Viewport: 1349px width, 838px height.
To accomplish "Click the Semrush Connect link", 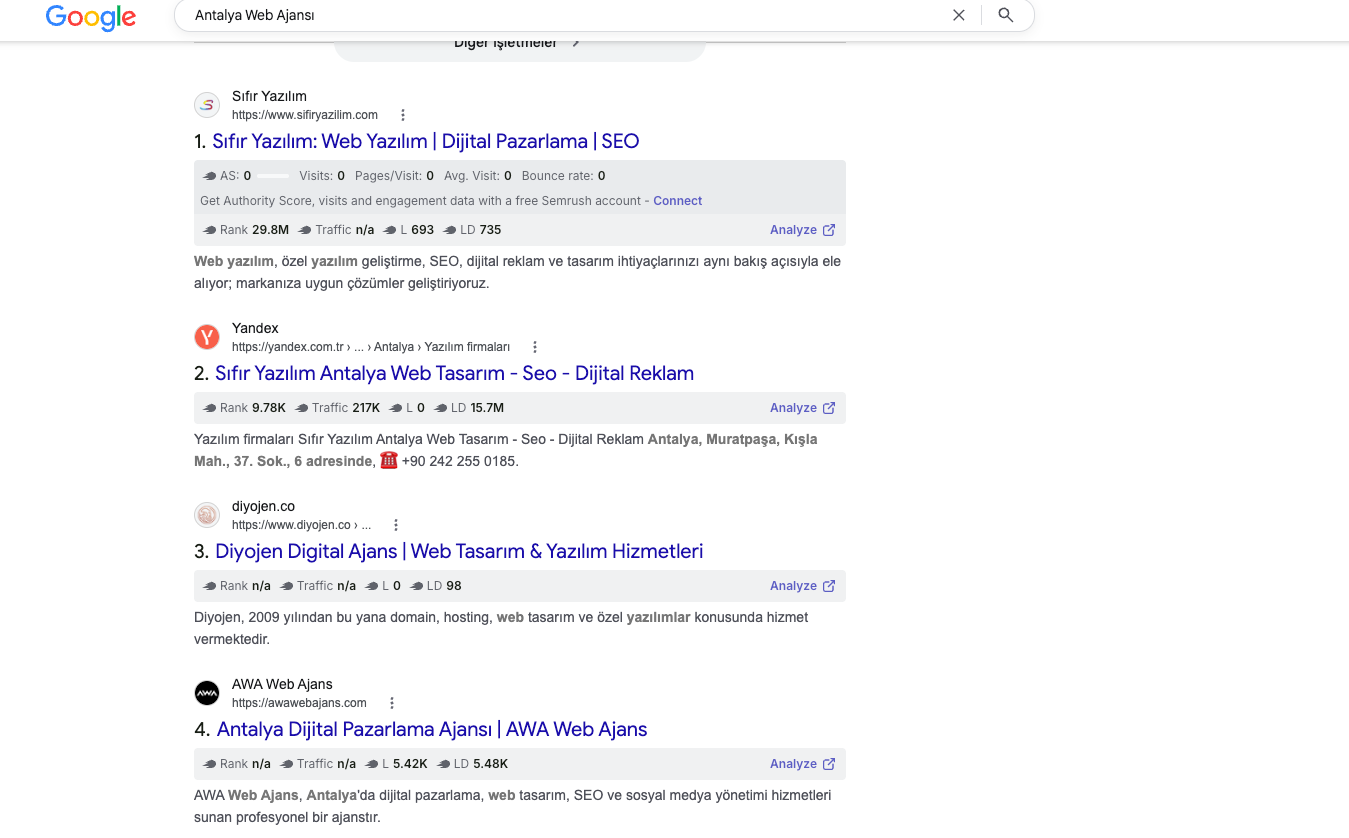I will tap(678, 201).
